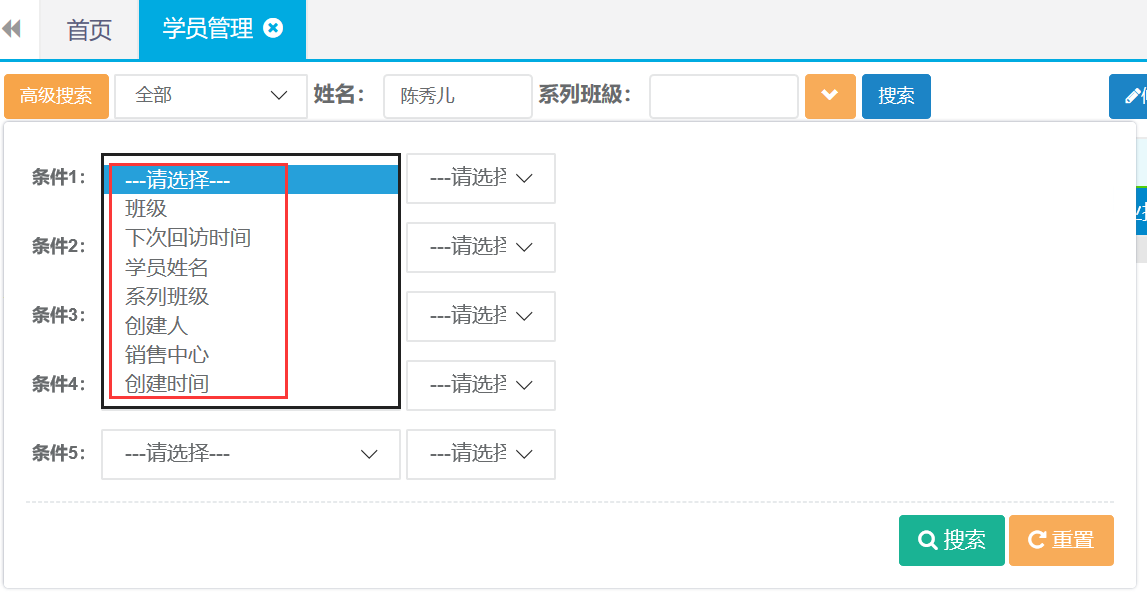Click the orange chevron-down toggle button
This screenshot has height=597, width=1147.
830,96
